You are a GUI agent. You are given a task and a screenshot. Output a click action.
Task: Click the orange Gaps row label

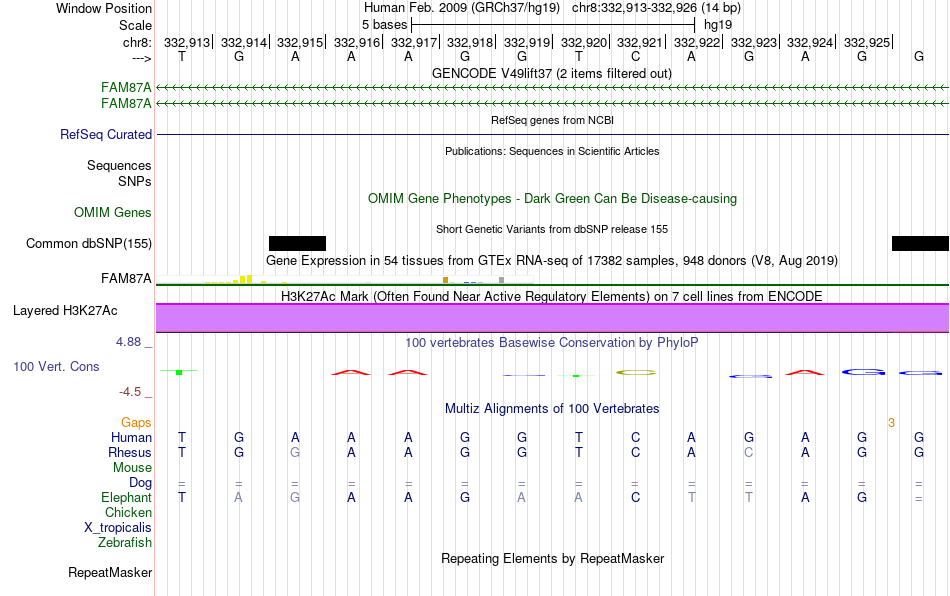(136, 422)
